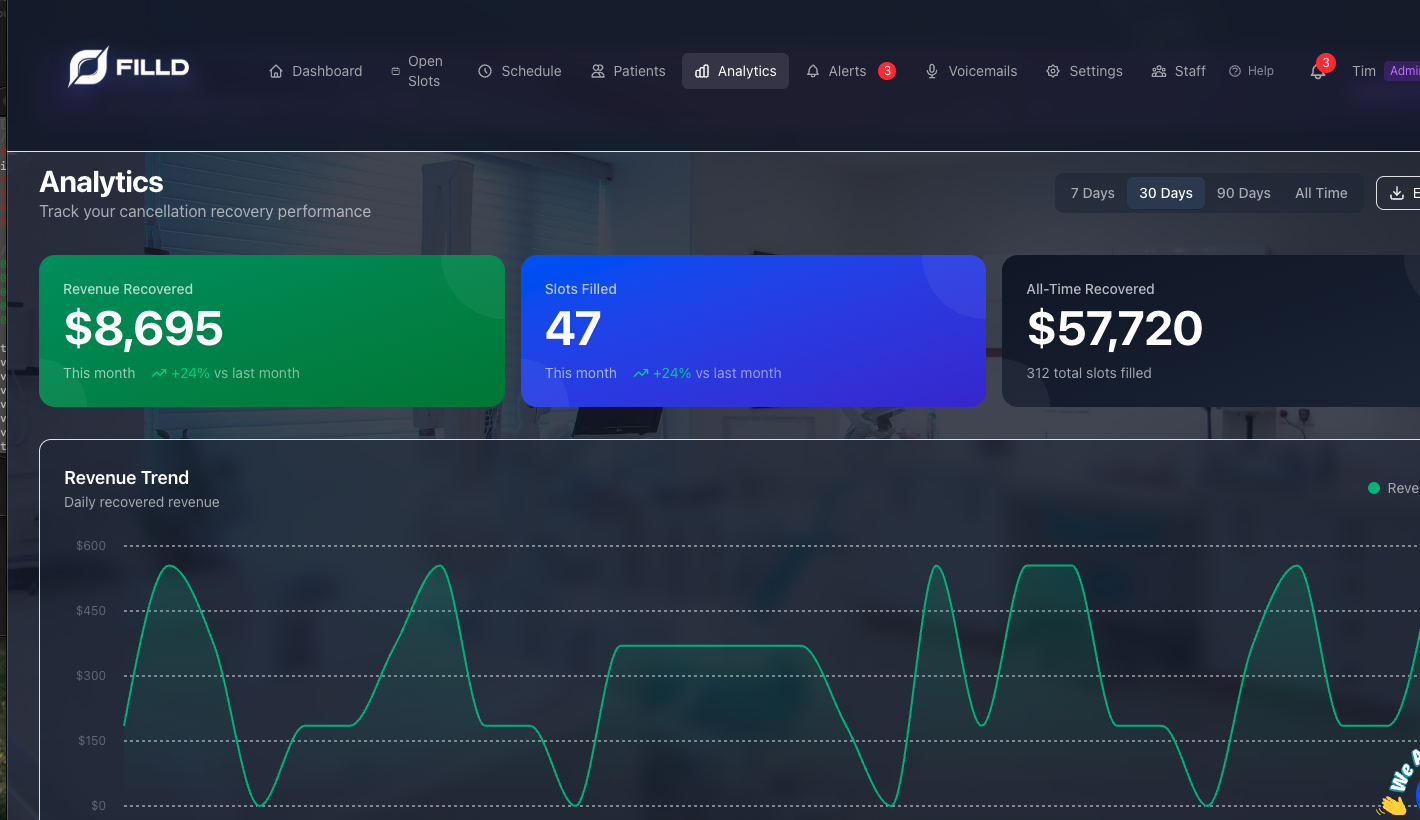
Task: Click the Open Slots calendar icon
Action: [396, 71]
